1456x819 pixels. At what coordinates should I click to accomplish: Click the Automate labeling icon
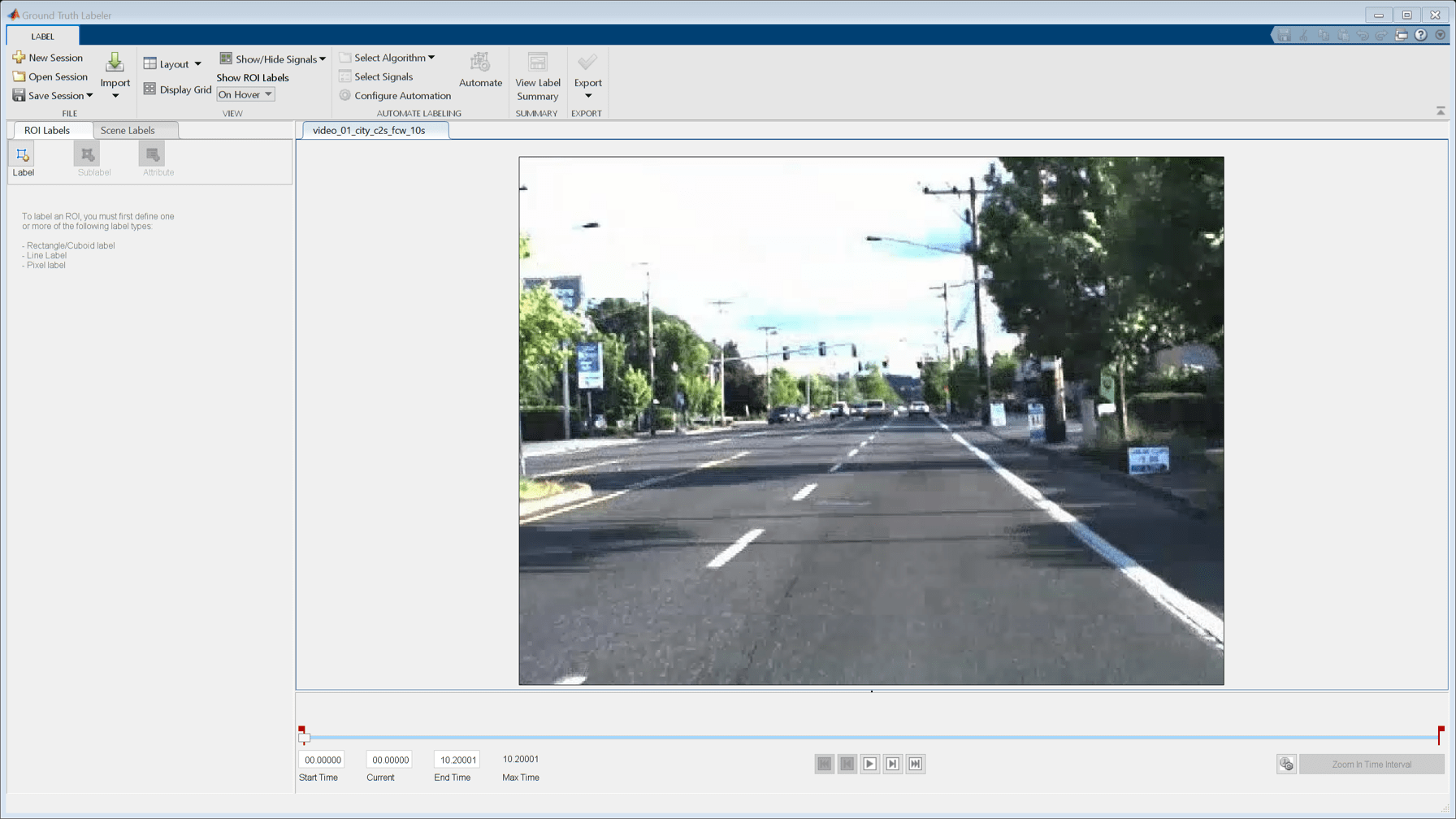pyautogui.click(x=480, y=63)
